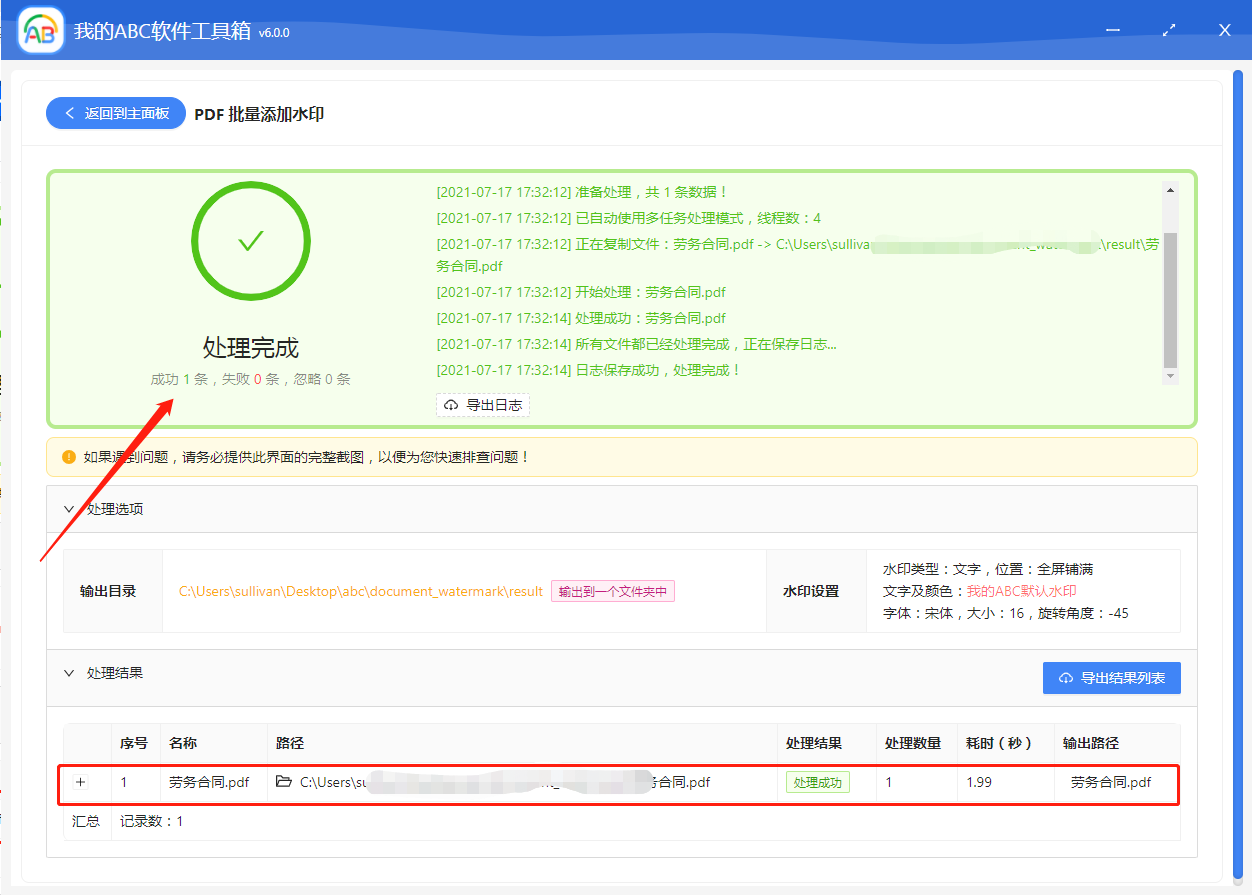Click the pink 输出到一个文件夹中 tag
Viewport: 1252px width, 895px height.
point(614,591)
